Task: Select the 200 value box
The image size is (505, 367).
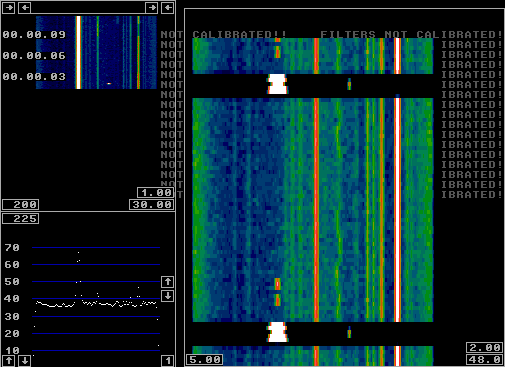Action: coord(21,204)
